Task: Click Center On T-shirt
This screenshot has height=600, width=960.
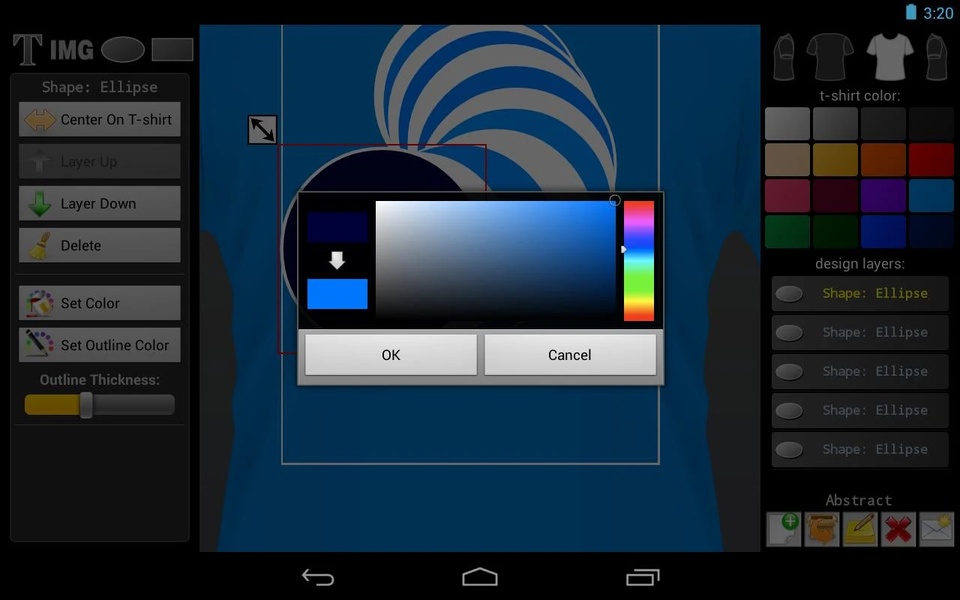Action: [100, 119]
